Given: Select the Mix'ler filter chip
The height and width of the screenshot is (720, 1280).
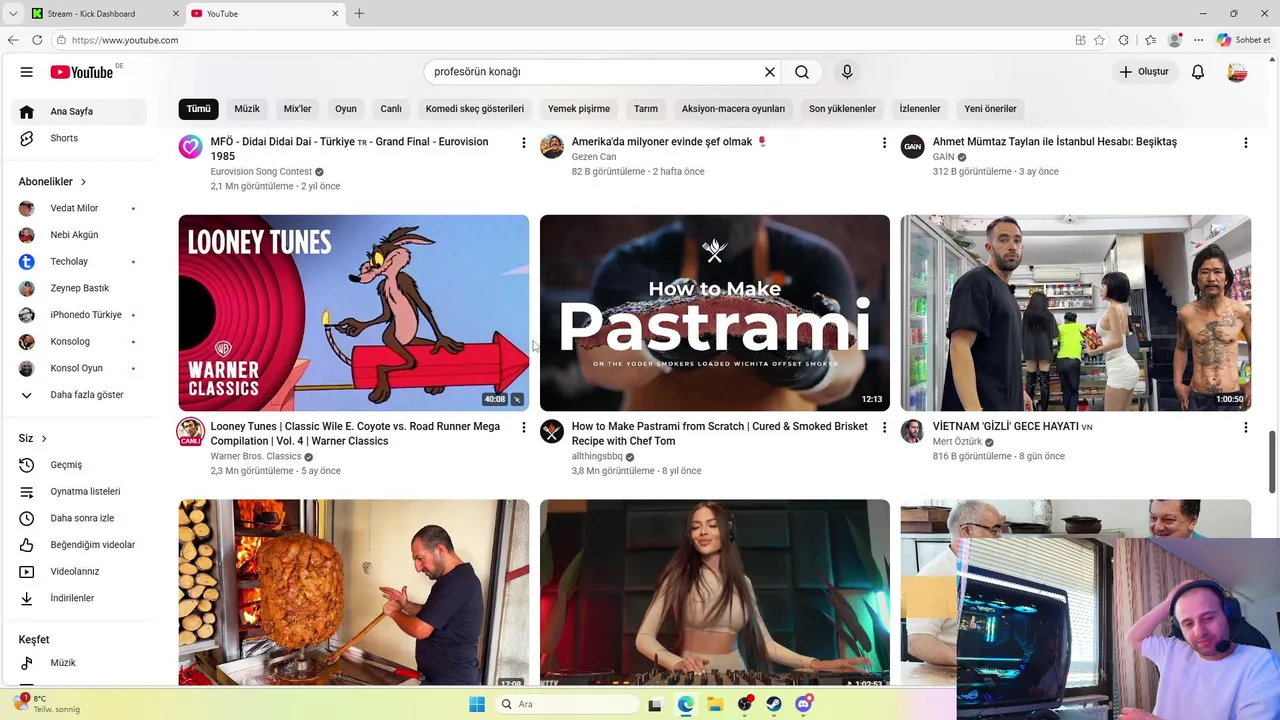Looking at the screenshot, I should pyautogui.click(x=297, y=109).
